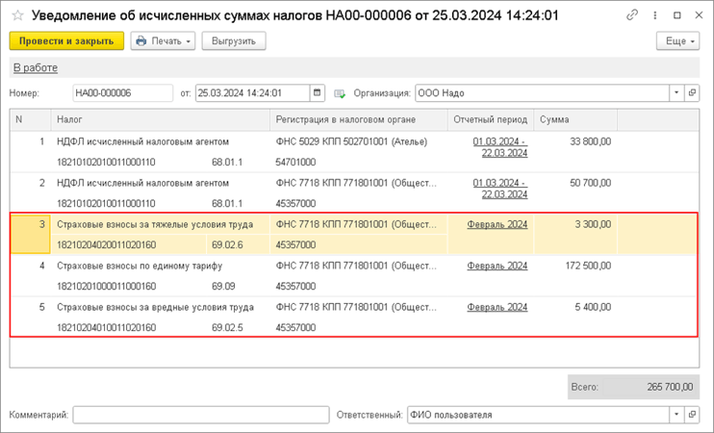Open the Еще menu
The image size is (714, 433).
click(x=677, y=41)
